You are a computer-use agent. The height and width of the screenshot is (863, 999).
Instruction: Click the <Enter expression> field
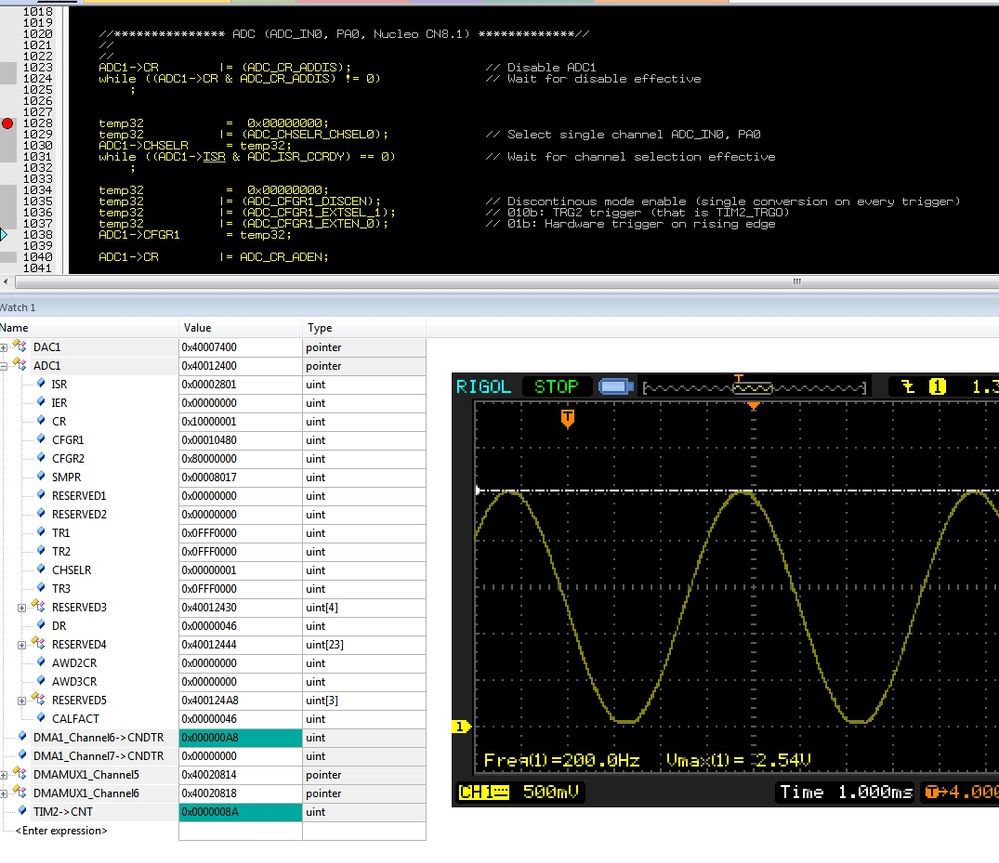[61, 830]
